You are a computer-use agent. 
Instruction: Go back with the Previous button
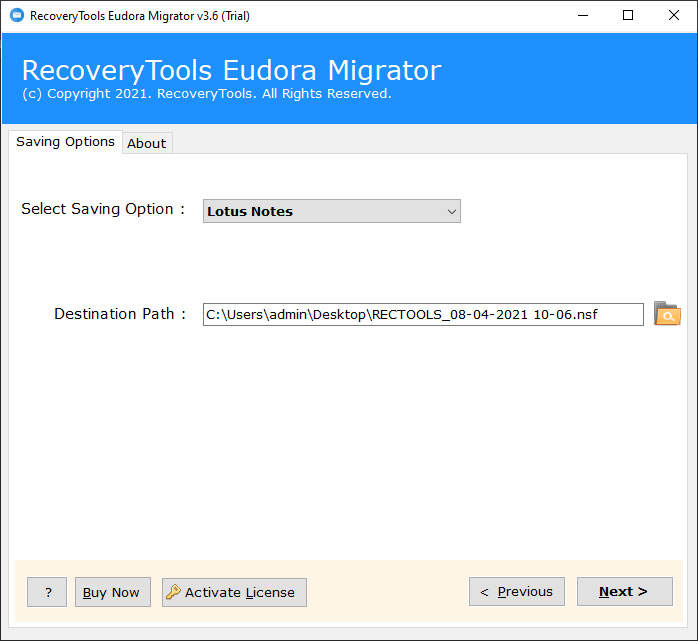[x=517, y=592]
